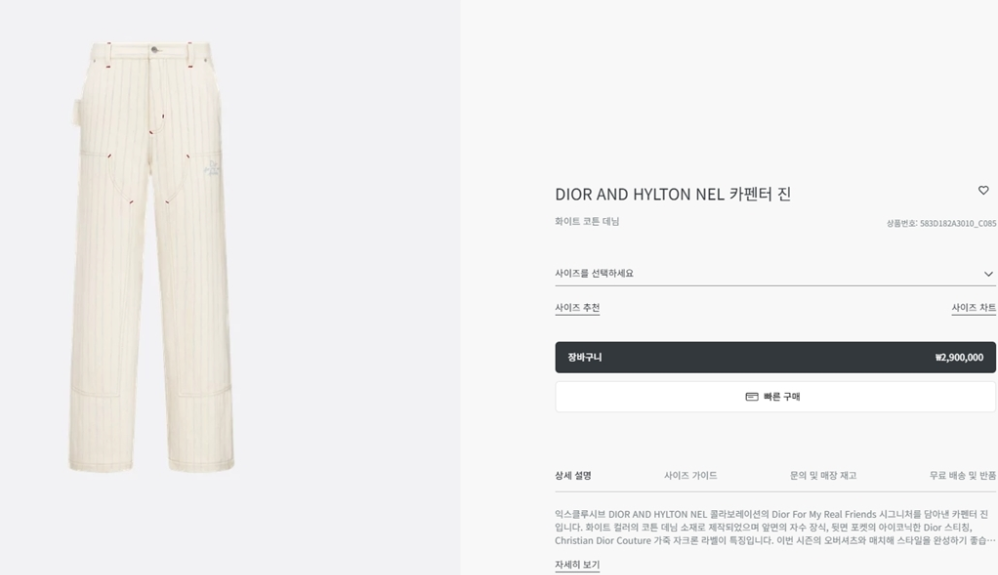Click the product description paragraph text
Image resolution: width=998 pixels, height=575 pixels.
tap(772, 527)
